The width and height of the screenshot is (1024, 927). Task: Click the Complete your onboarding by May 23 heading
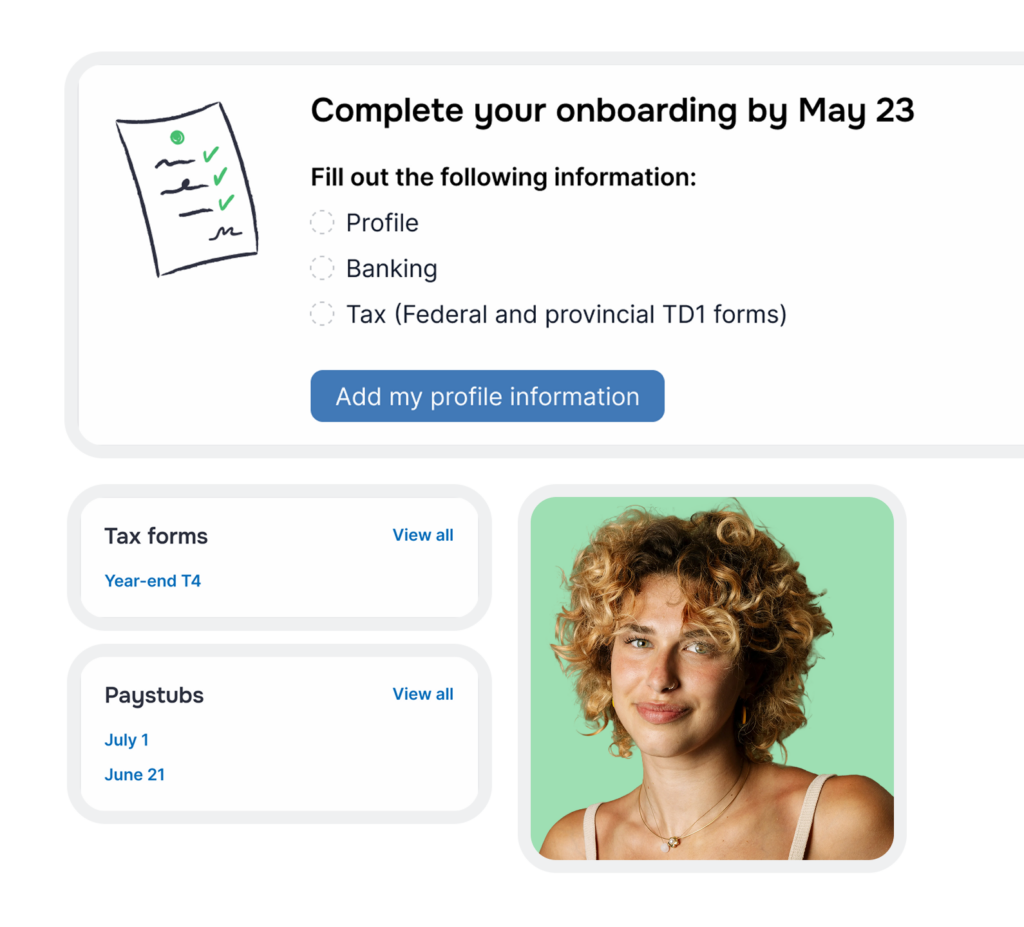click(x=612, y=110)
